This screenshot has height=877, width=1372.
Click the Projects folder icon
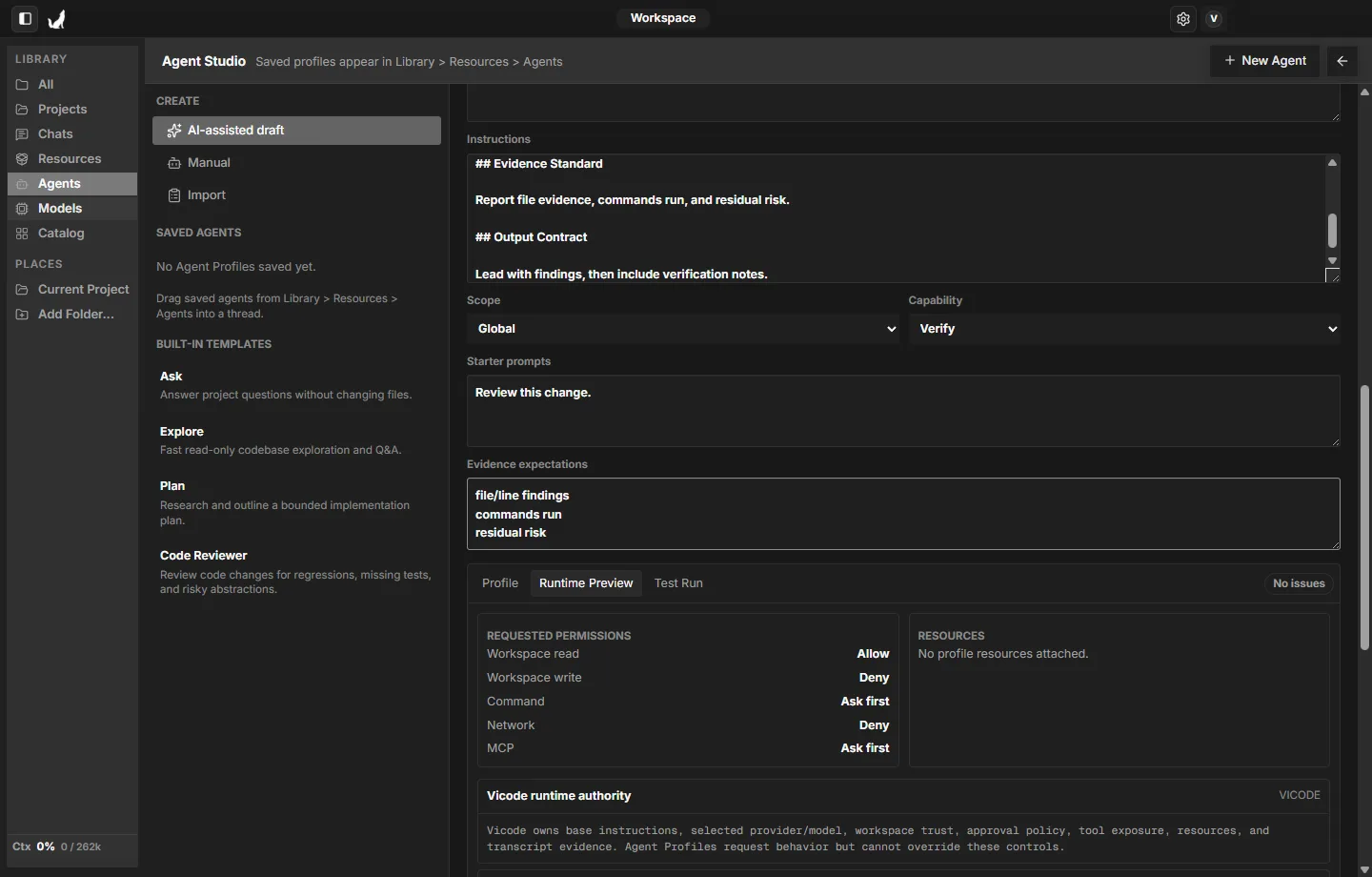point(22,110)
